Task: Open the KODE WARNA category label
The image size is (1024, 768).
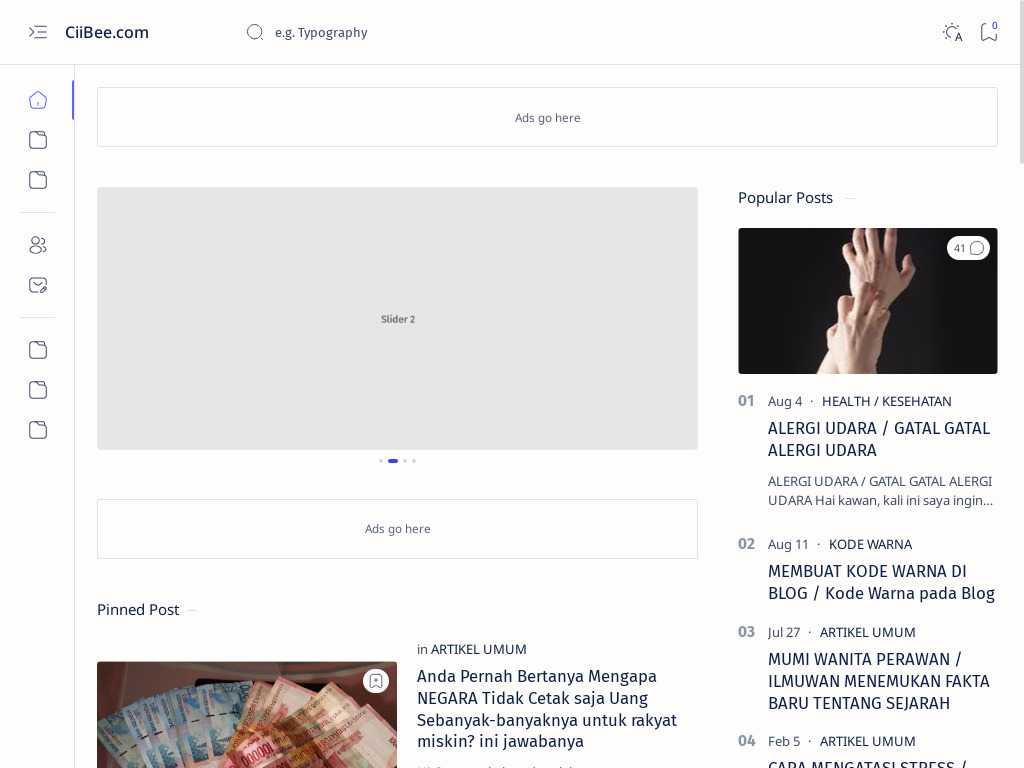Action: coord(870,544)
